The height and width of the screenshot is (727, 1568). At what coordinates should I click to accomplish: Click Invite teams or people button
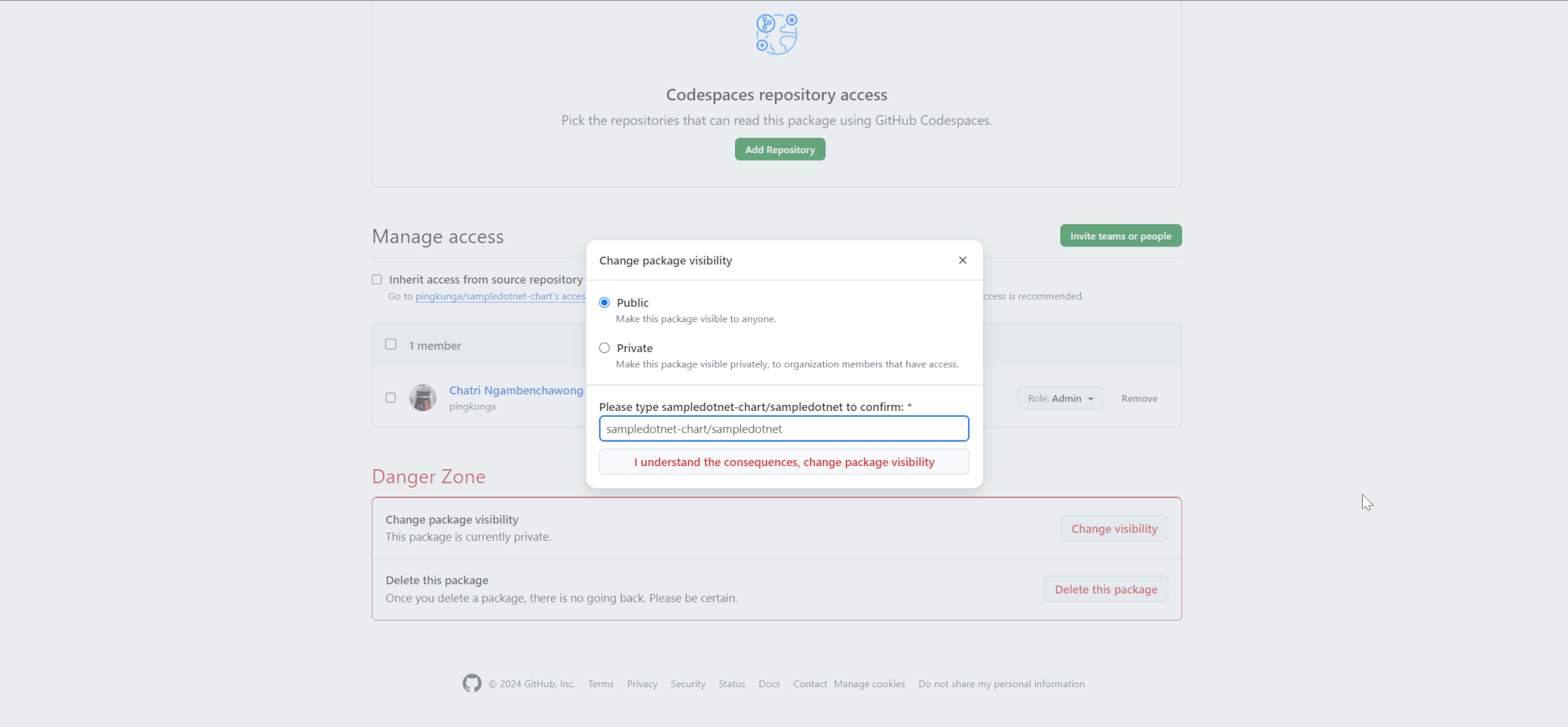1120,236
